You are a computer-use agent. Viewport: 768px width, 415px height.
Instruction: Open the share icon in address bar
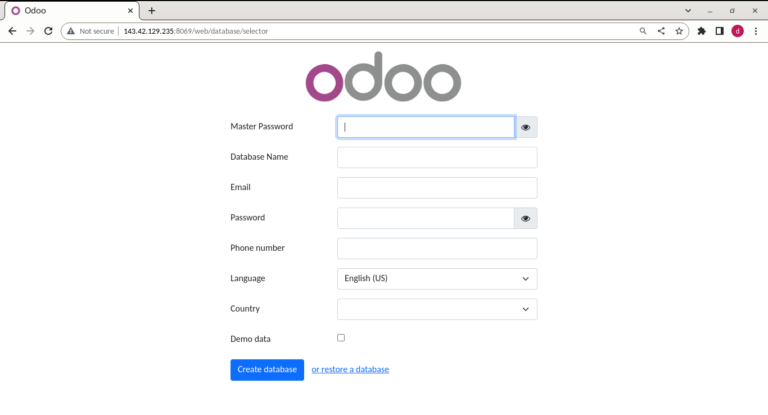click(x=661, y=31)
